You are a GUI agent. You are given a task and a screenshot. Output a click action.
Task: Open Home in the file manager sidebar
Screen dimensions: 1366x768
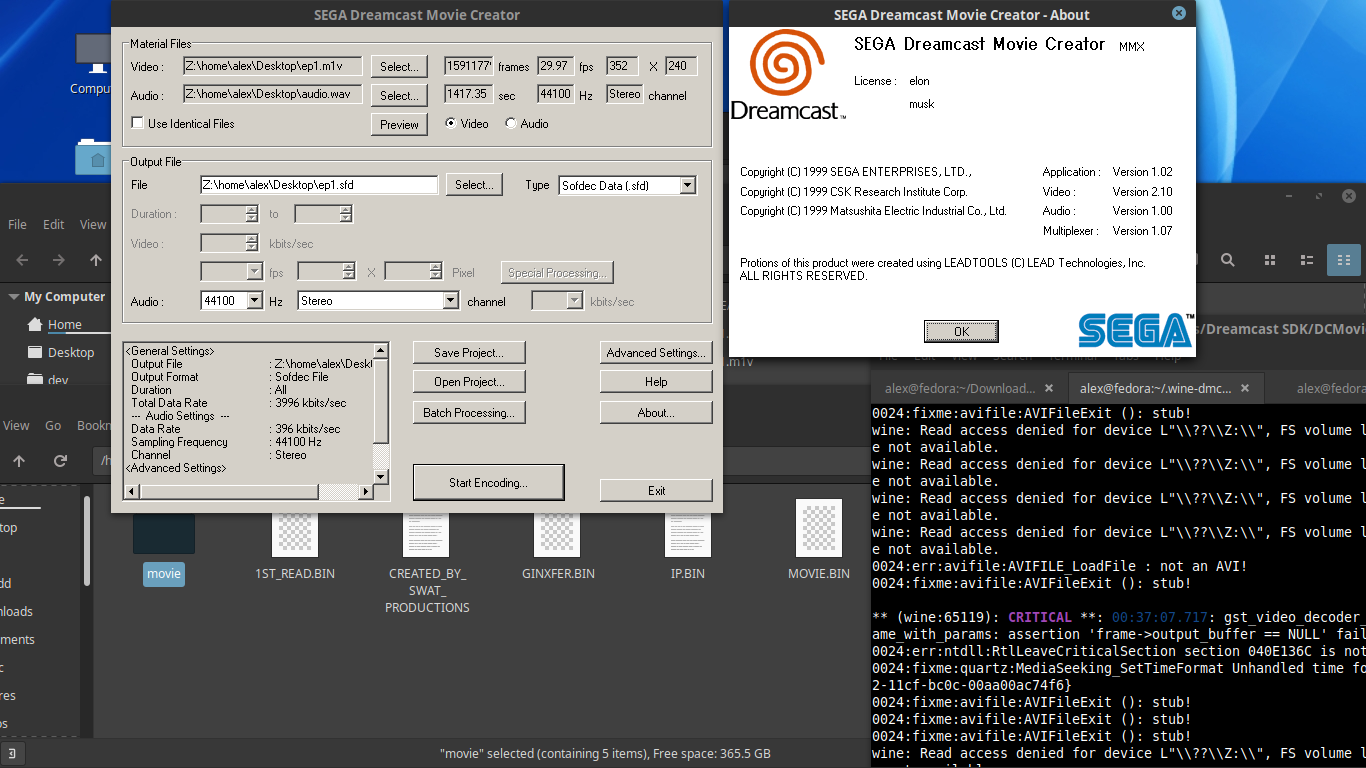[65, 324]
